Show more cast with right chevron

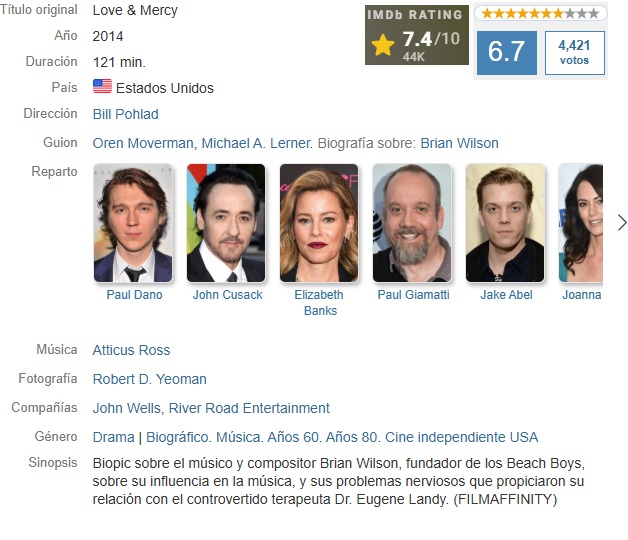(622, 223)
